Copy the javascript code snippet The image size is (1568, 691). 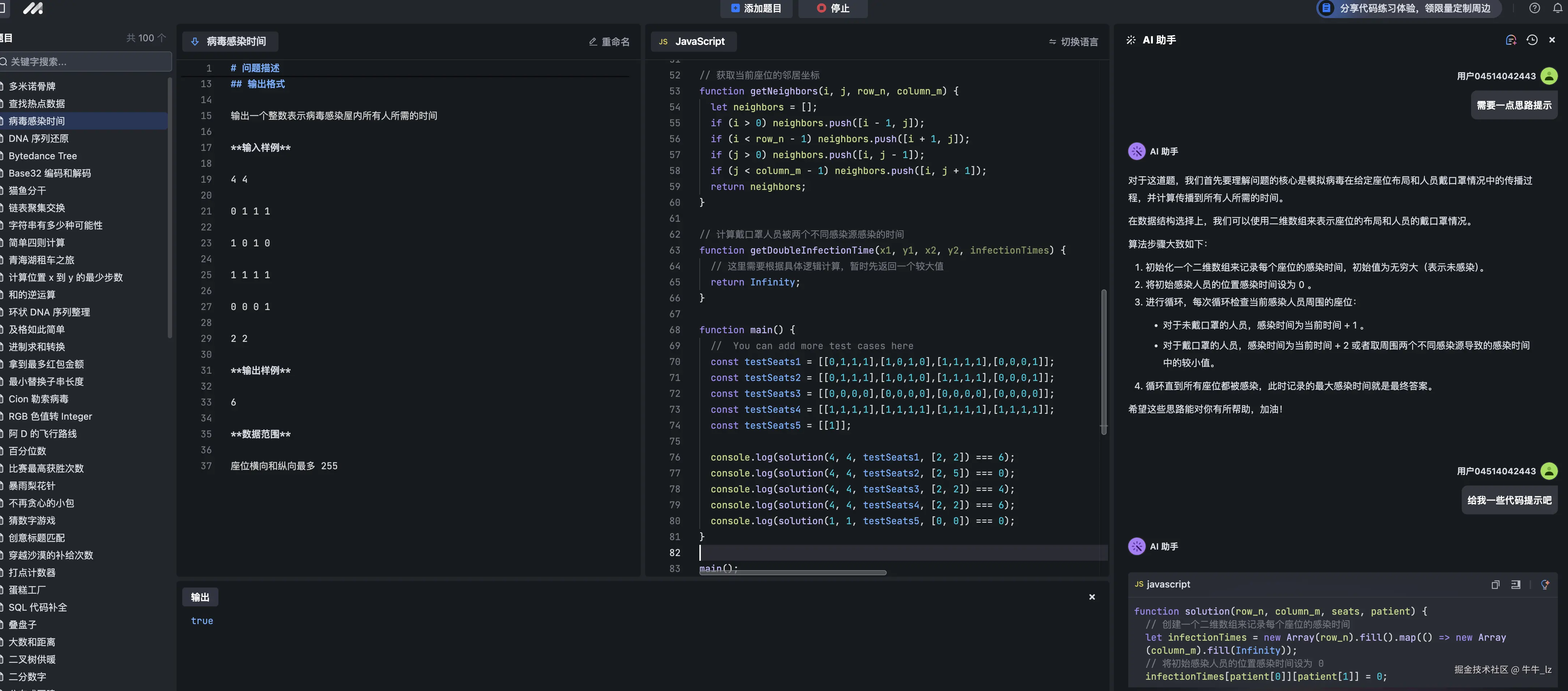(1495, 585)
